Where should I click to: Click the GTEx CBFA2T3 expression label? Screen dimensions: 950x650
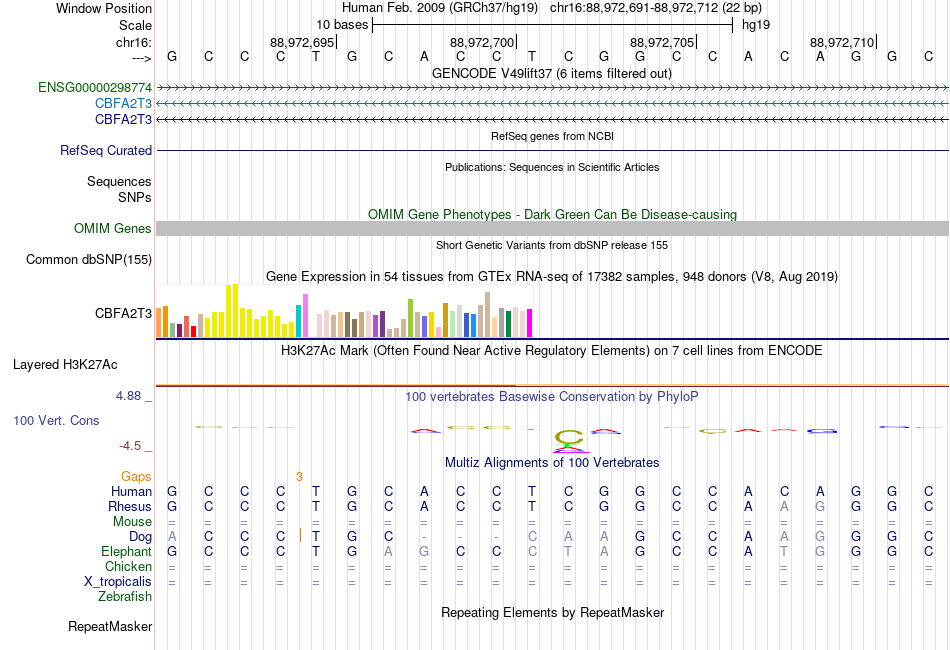point(124,313)
